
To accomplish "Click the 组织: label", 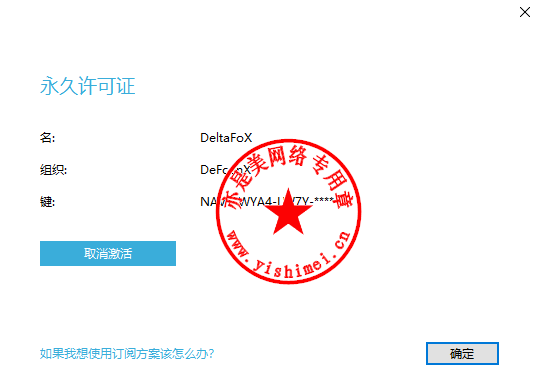I will (53, 170).
